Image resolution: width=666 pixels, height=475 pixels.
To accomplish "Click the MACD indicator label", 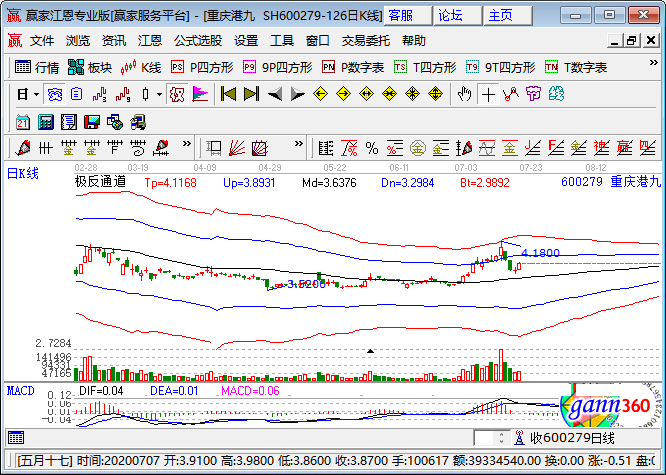I will [x=20, y=390].
